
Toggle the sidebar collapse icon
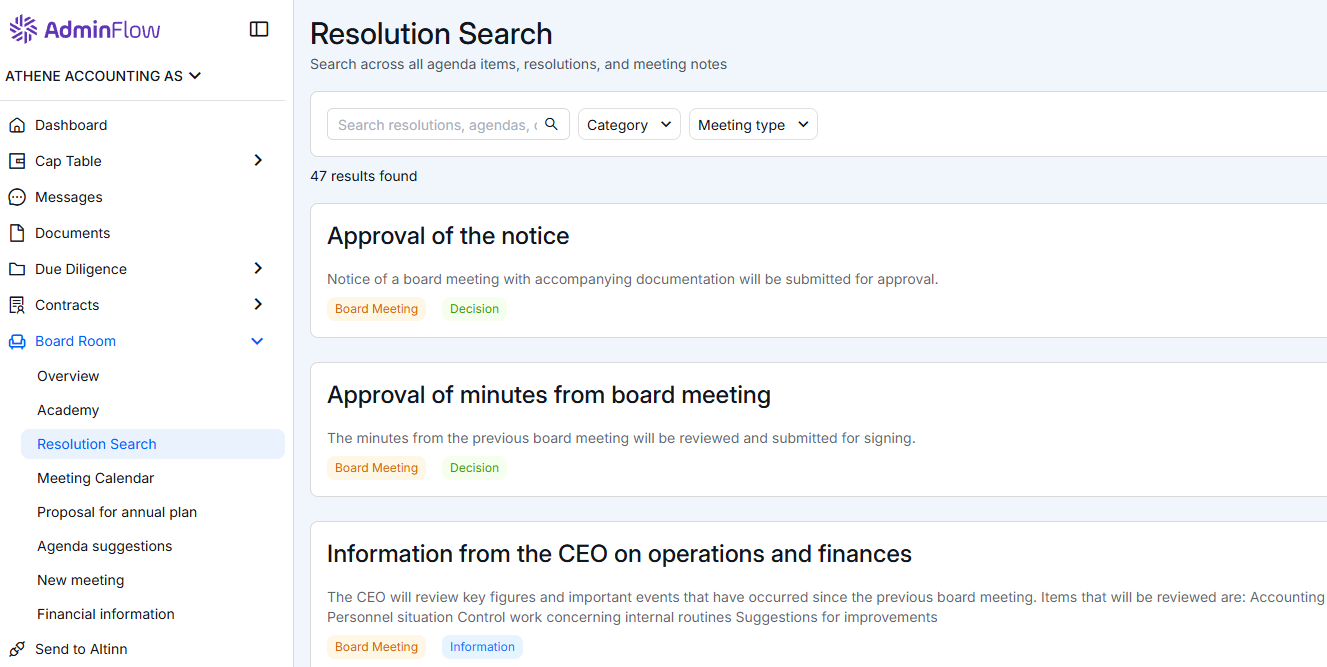pos(259,29)
